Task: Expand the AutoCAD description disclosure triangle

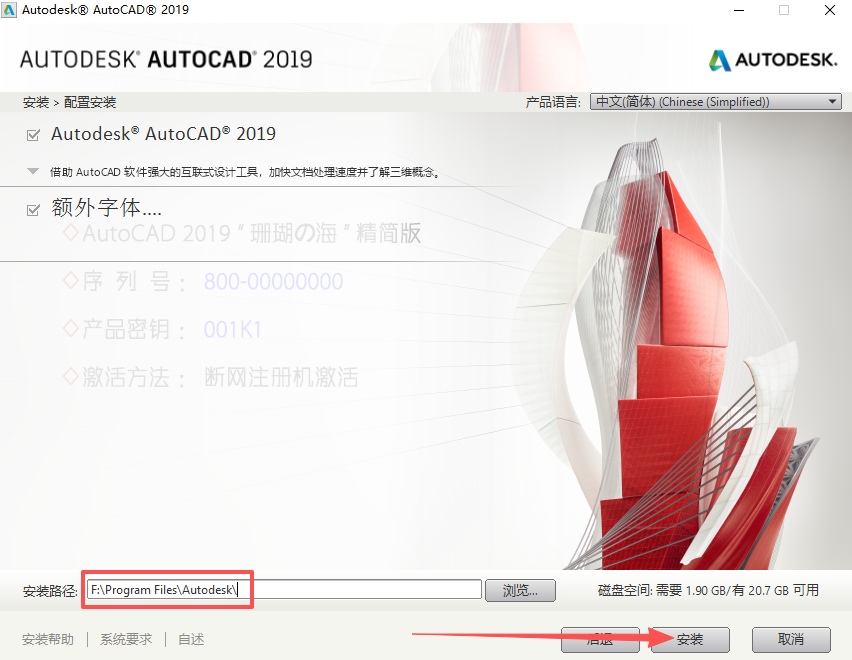Action: pos(33,172)
